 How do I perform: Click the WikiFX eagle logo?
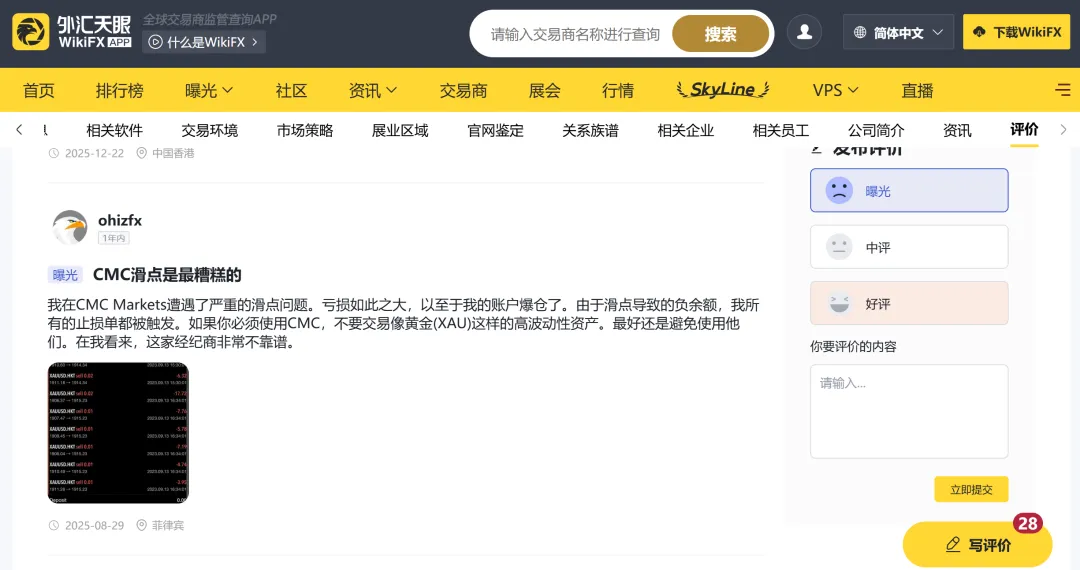31,32
